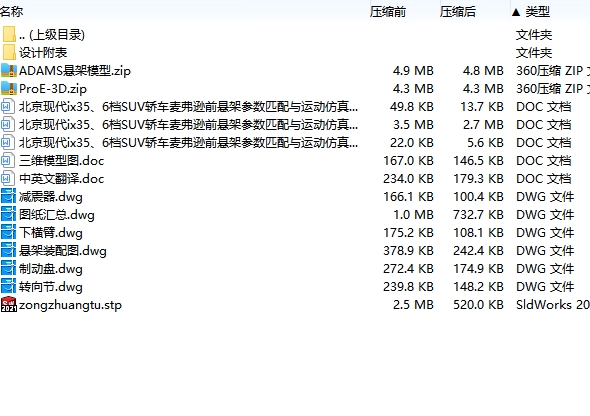Click the 179.3 KB compressed size cell
590x416 pixels.
pos(479,179)
